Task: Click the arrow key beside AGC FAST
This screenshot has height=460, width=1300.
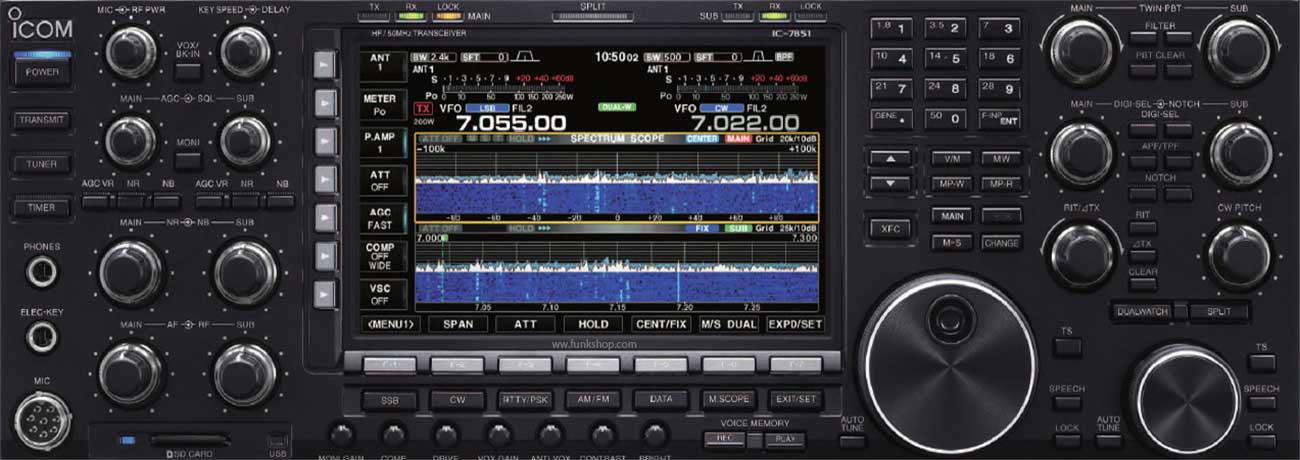Action: click(x=323, y=218)
